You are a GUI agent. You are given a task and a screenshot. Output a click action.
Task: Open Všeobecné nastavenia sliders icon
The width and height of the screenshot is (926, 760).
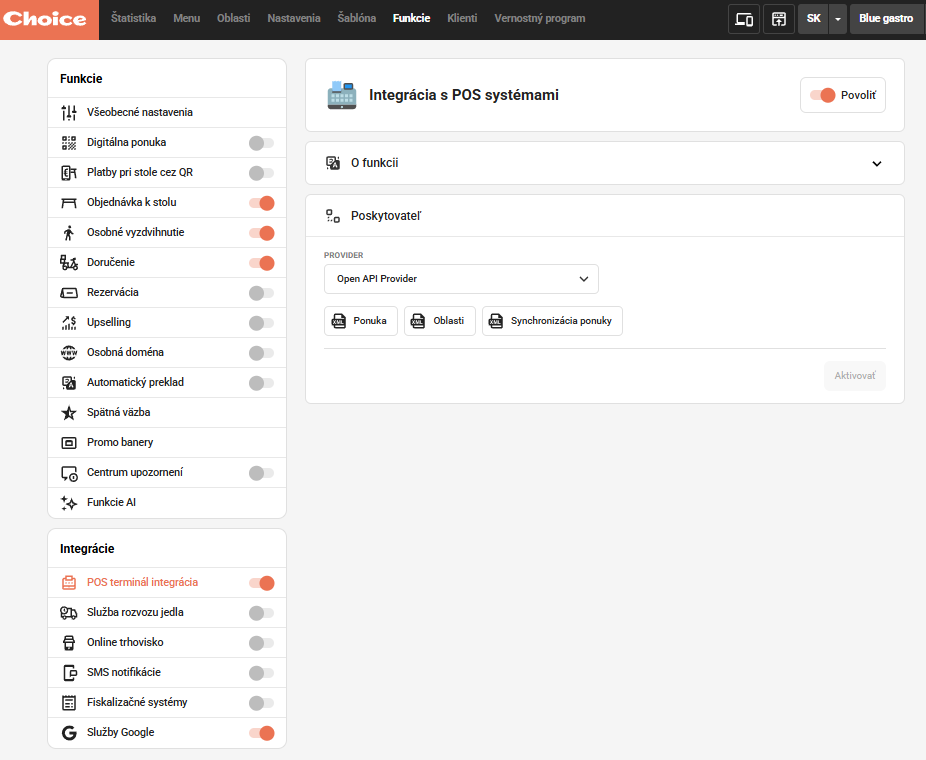coord(69,113)
